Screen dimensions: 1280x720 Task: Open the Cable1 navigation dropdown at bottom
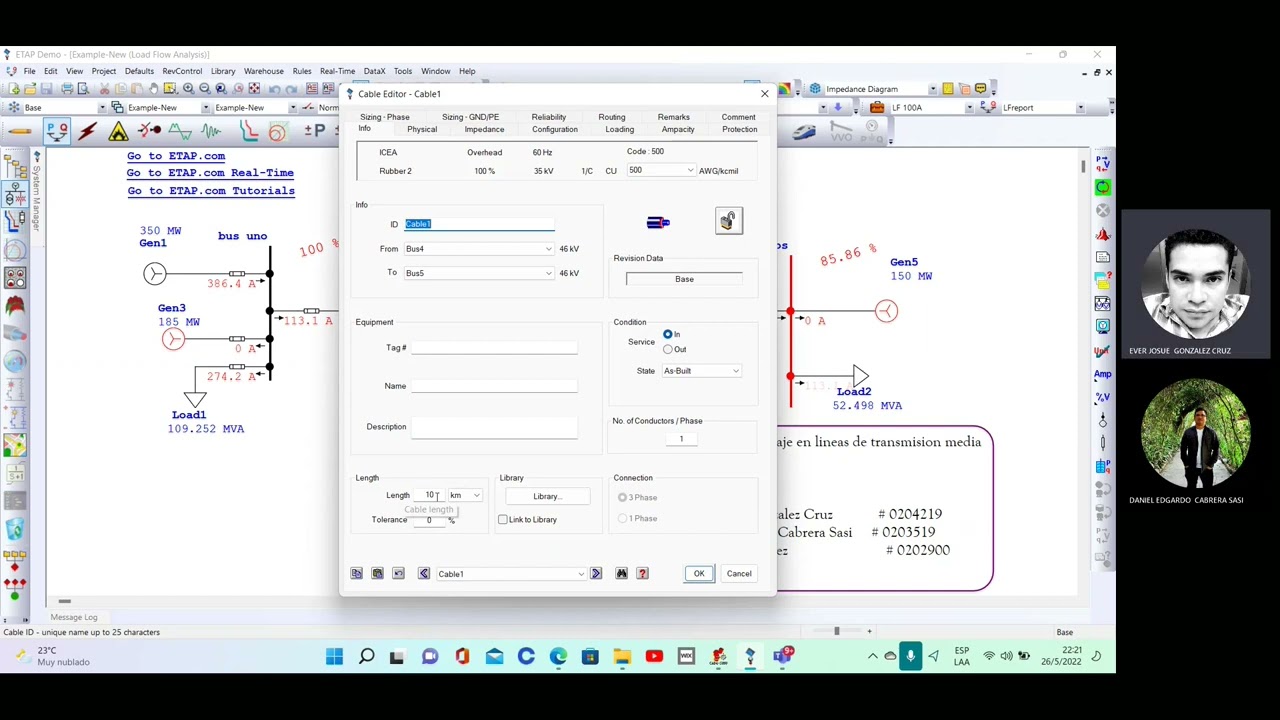581,574
